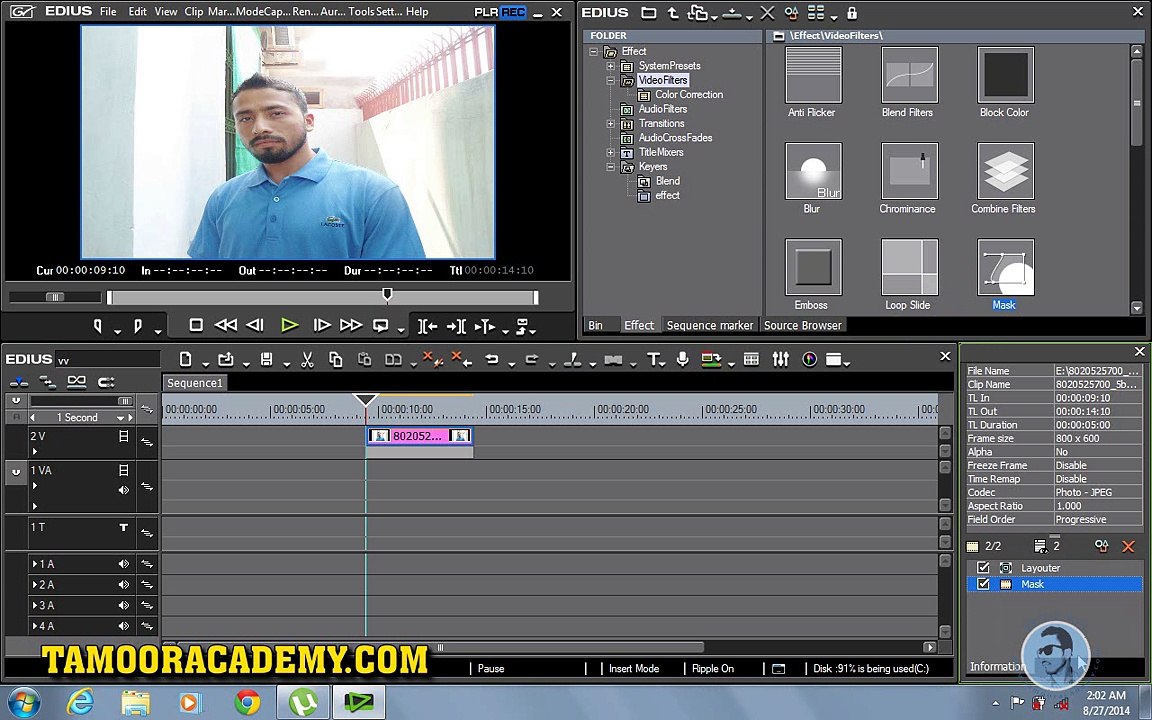
Task: Click the Fast Forward button
Action: [x=350, y=325]
